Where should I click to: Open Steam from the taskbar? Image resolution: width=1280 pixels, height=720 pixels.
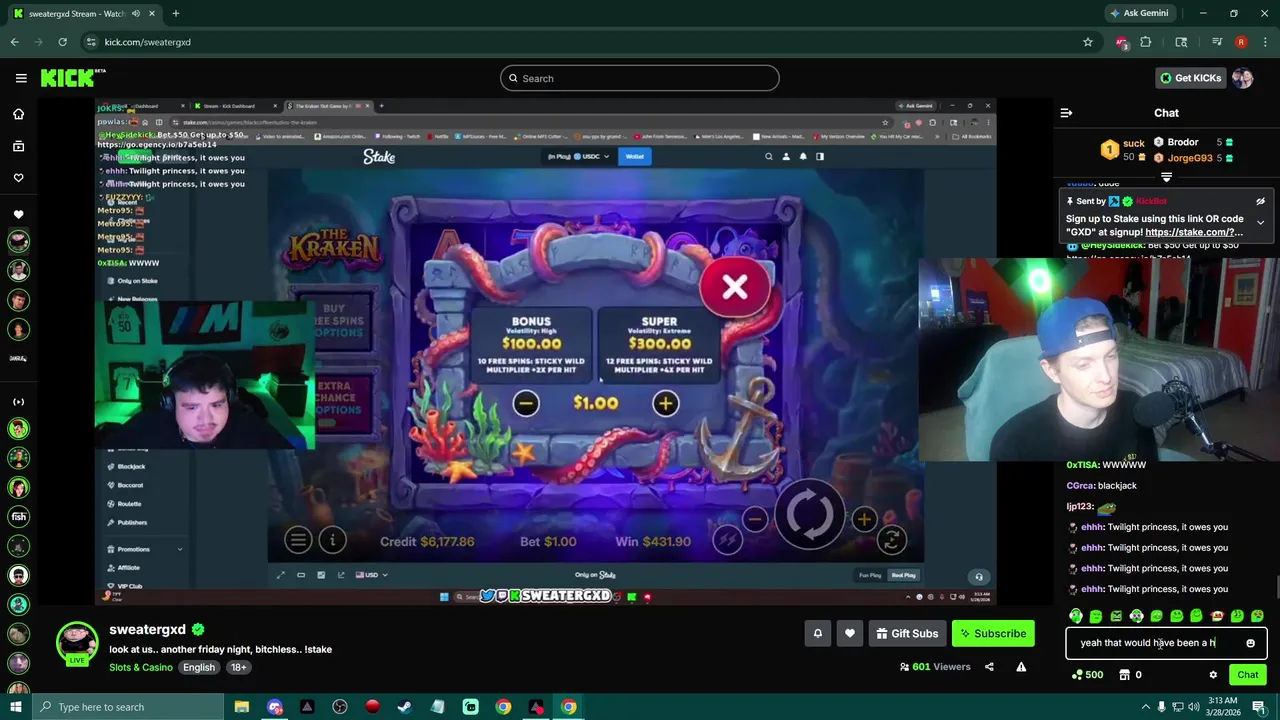click(x=405, y=707)
